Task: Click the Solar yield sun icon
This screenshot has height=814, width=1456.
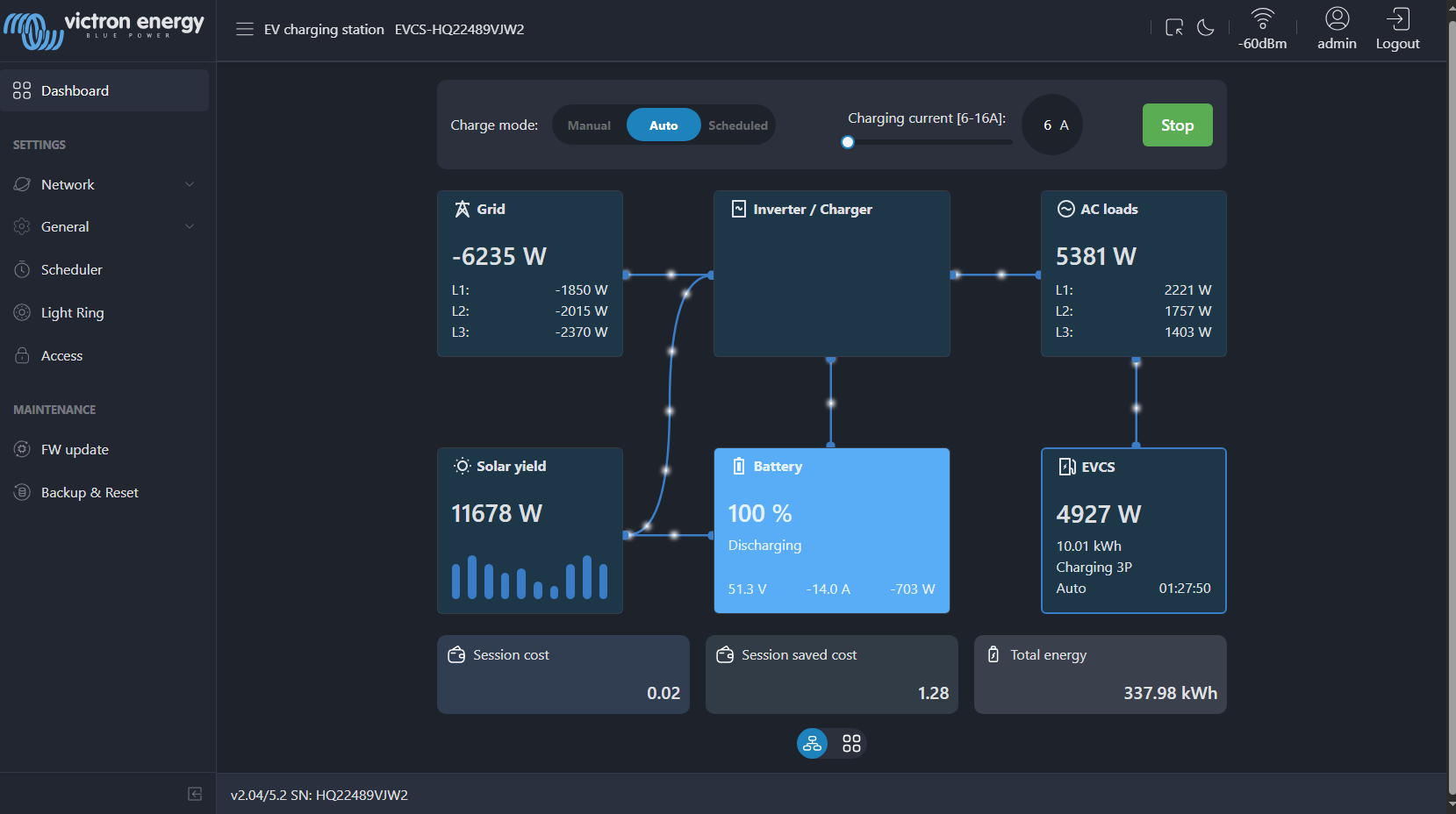Action: 463,466
